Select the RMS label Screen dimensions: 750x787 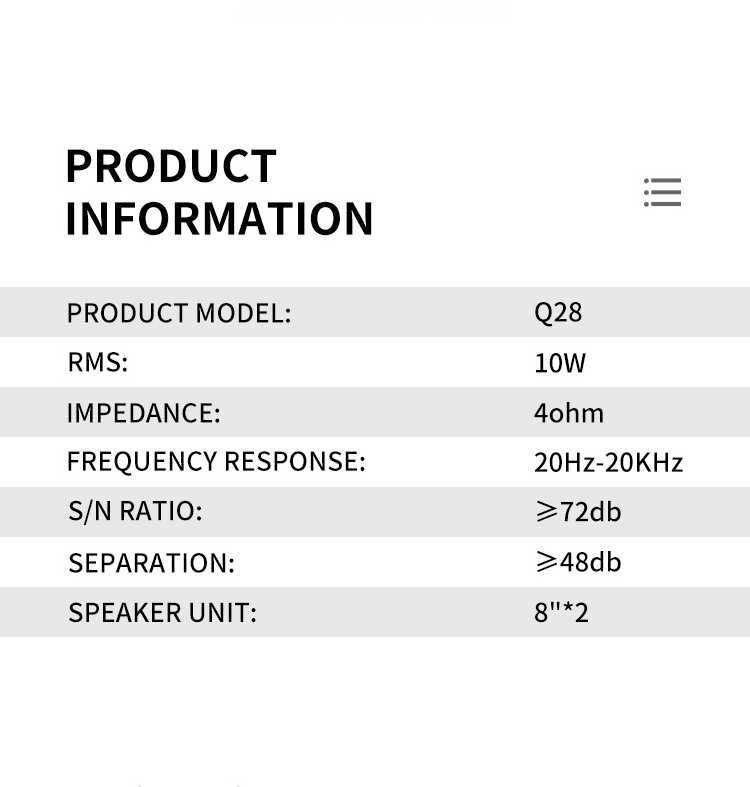coord(98,363)
